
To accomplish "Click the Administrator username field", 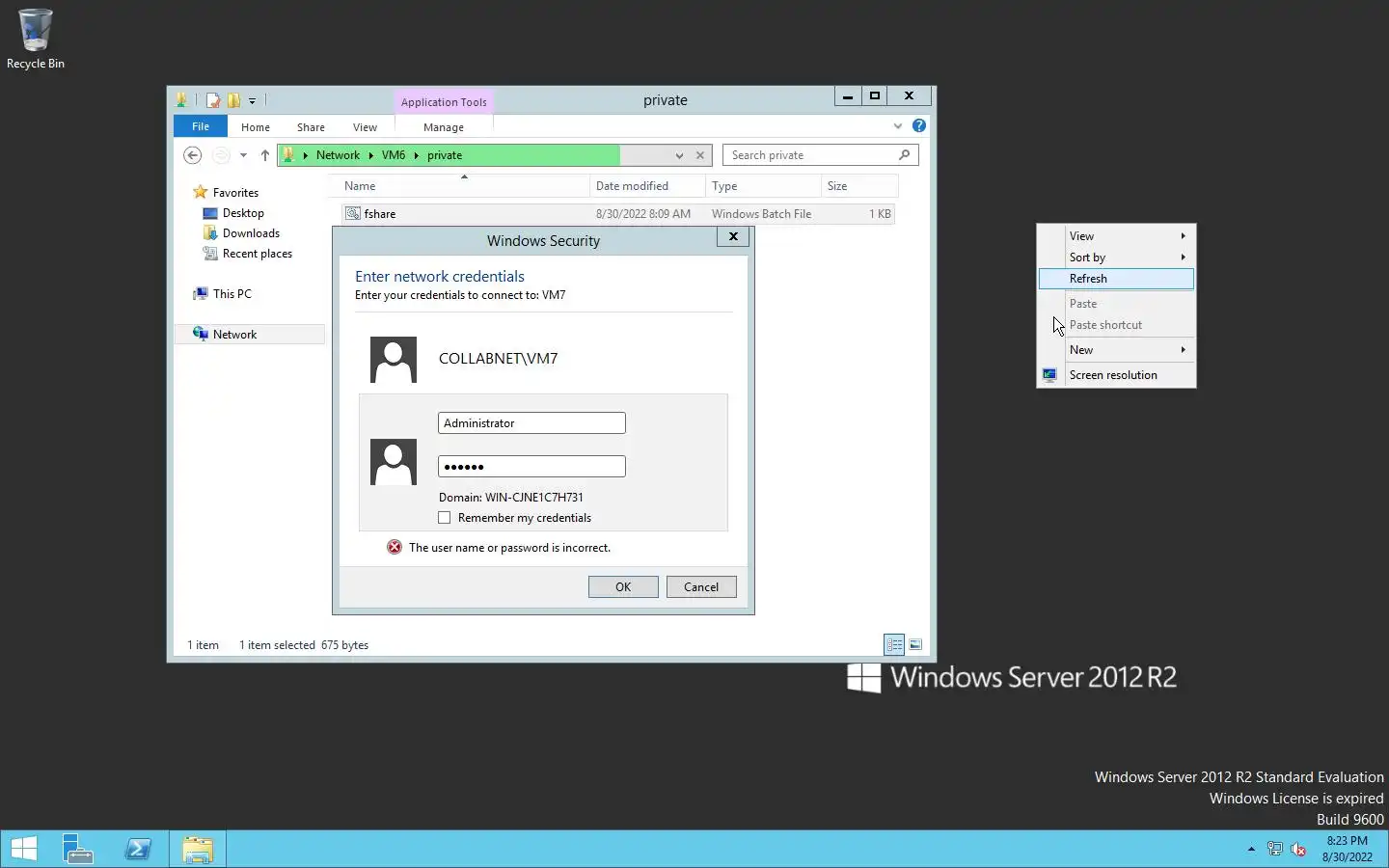I will tap(531, 423).
